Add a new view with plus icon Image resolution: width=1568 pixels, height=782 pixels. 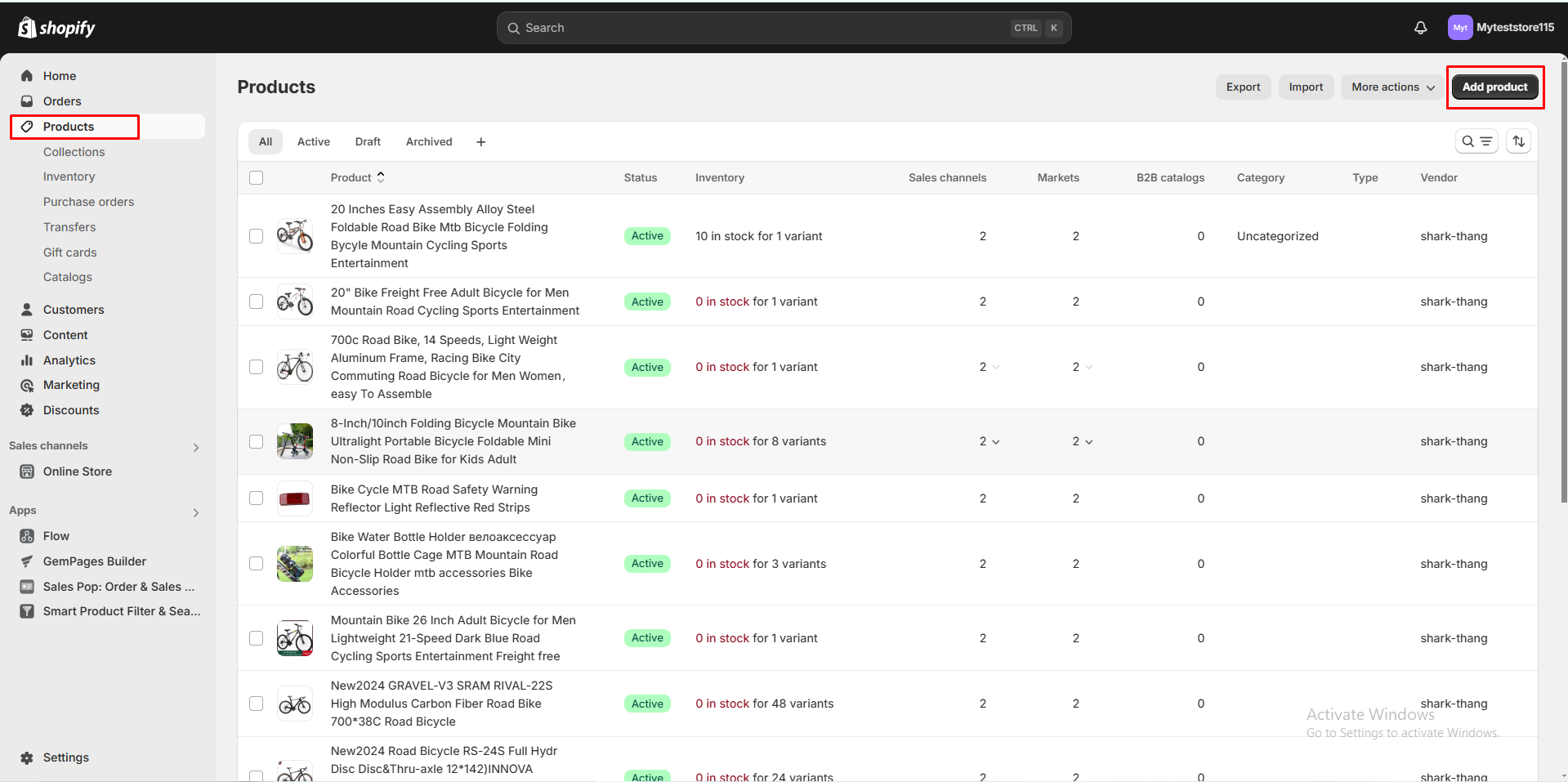[480, 142]
